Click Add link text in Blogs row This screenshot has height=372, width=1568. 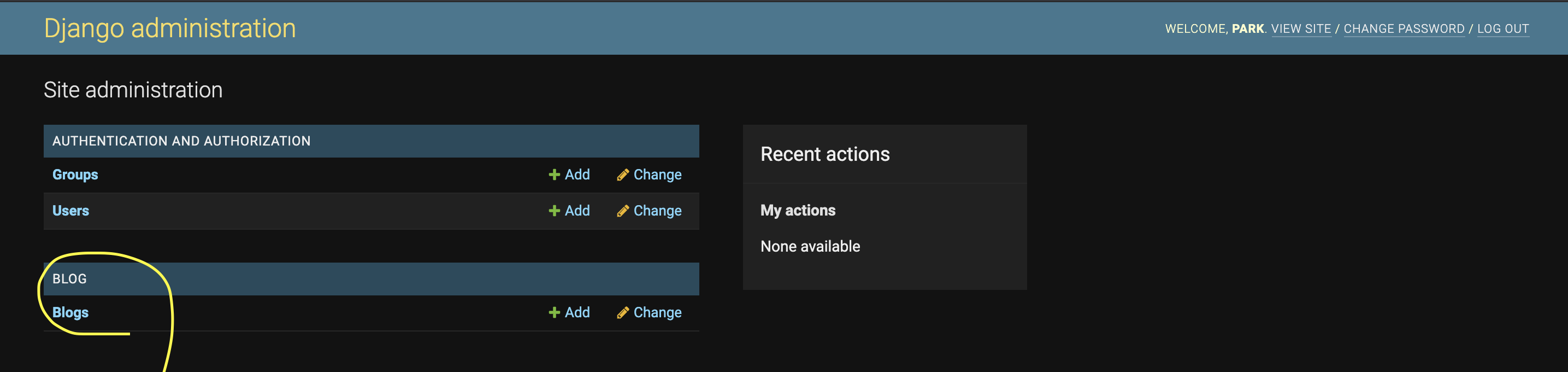point(577,312)
